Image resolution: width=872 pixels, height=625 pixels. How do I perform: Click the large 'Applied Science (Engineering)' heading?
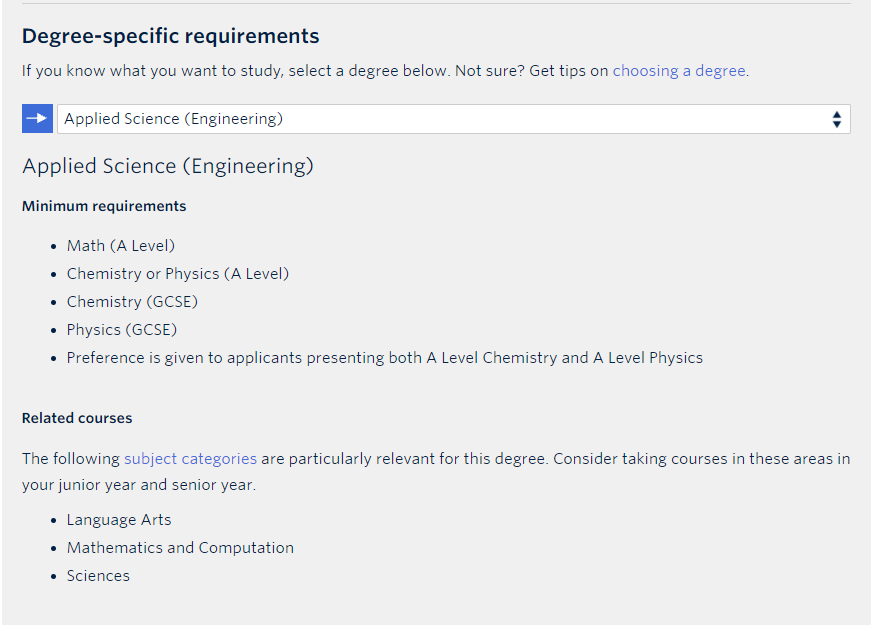168,166
